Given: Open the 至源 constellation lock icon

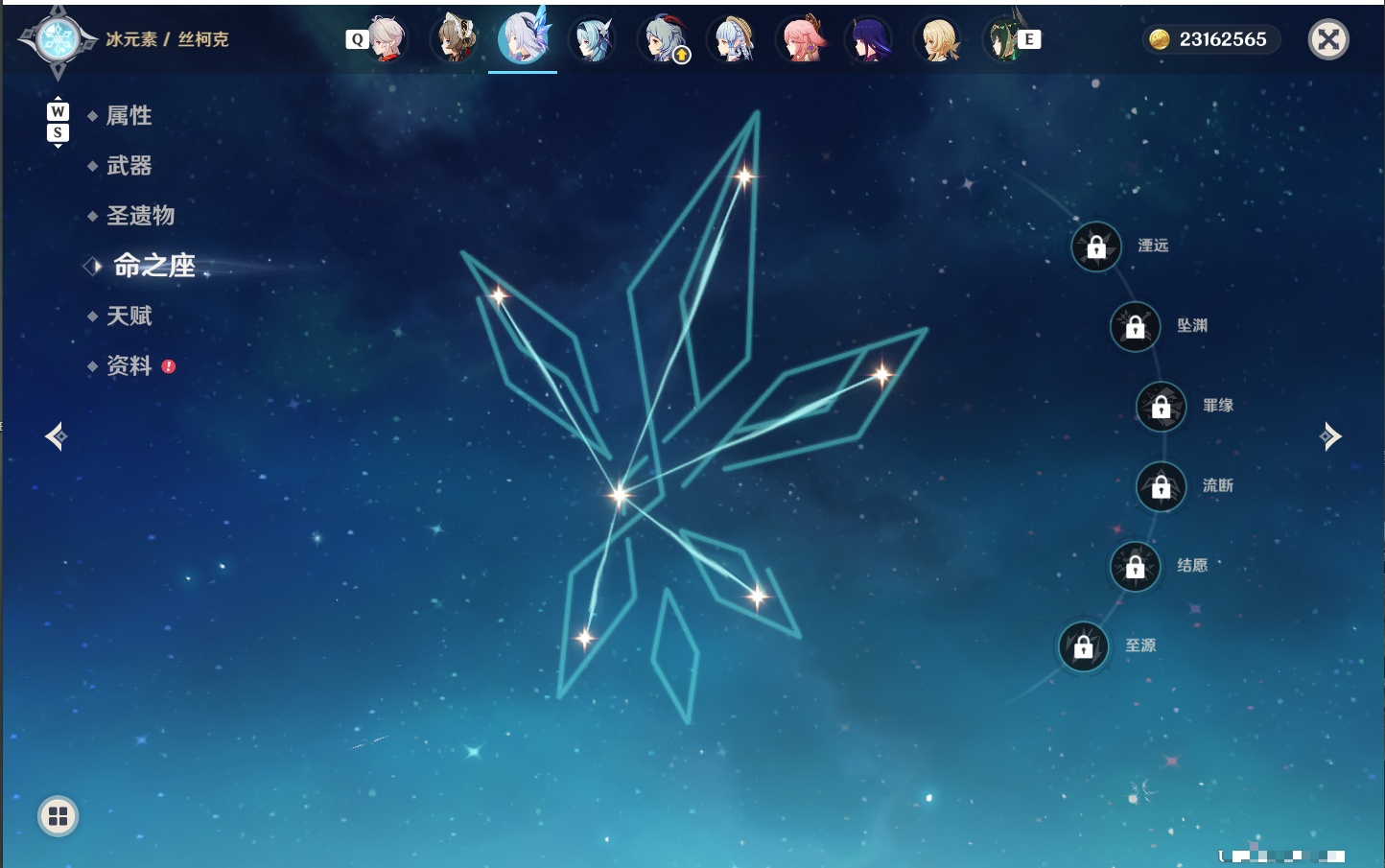Looking at the screenshot, I should 1084,646.
